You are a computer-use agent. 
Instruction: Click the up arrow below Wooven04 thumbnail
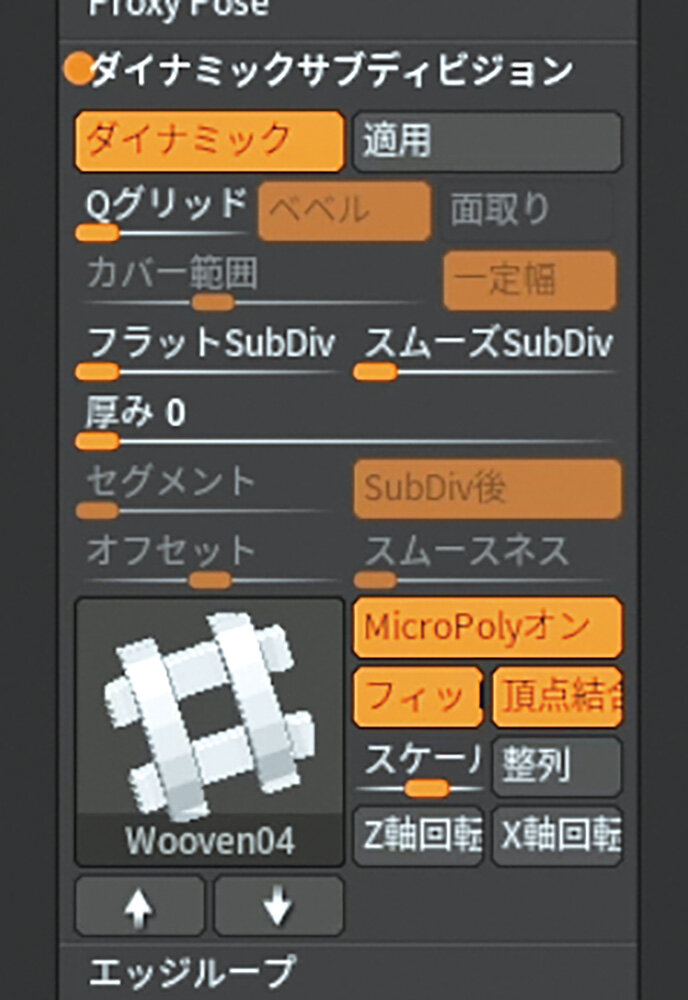point(140,906)
